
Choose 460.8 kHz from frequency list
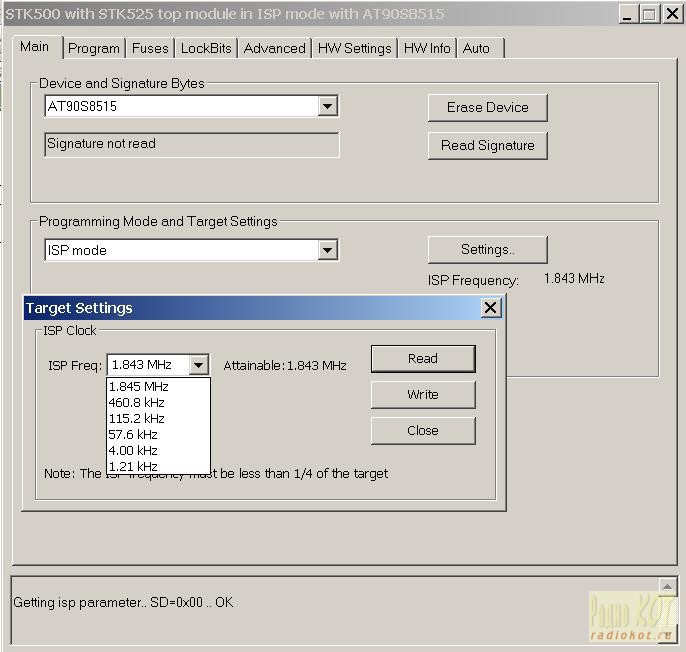158,403
